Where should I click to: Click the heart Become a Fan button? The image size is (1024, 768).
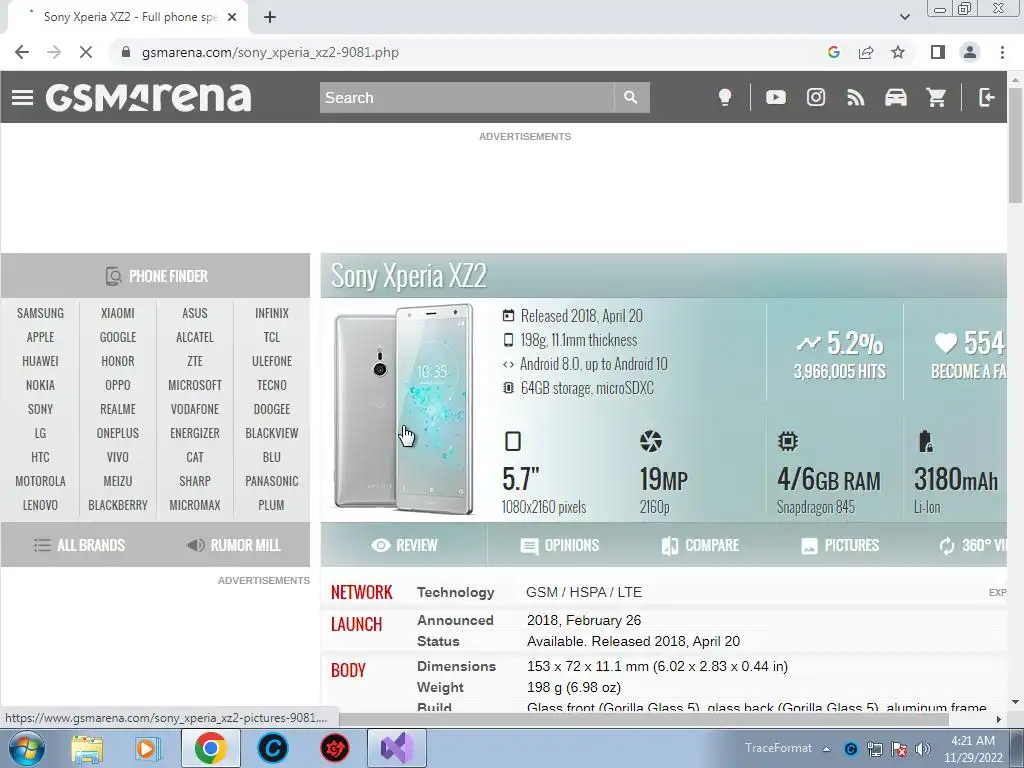click(968, 355)
